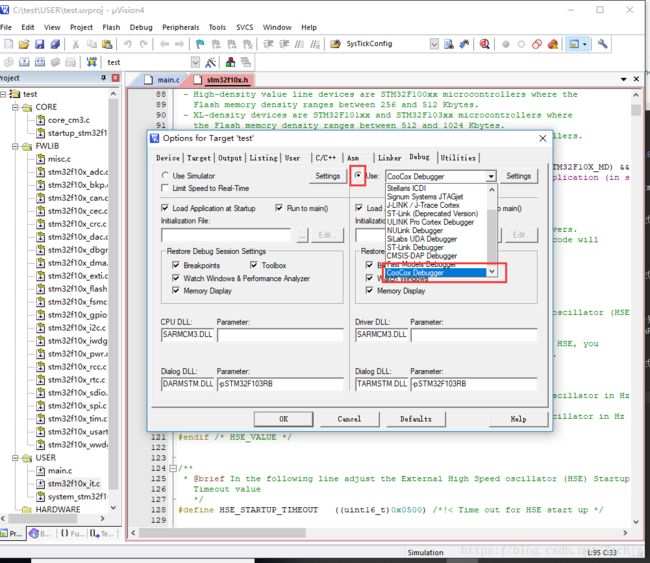Start the debug session with magnifier icon
The image size is (650, 563).
point(484,44)
